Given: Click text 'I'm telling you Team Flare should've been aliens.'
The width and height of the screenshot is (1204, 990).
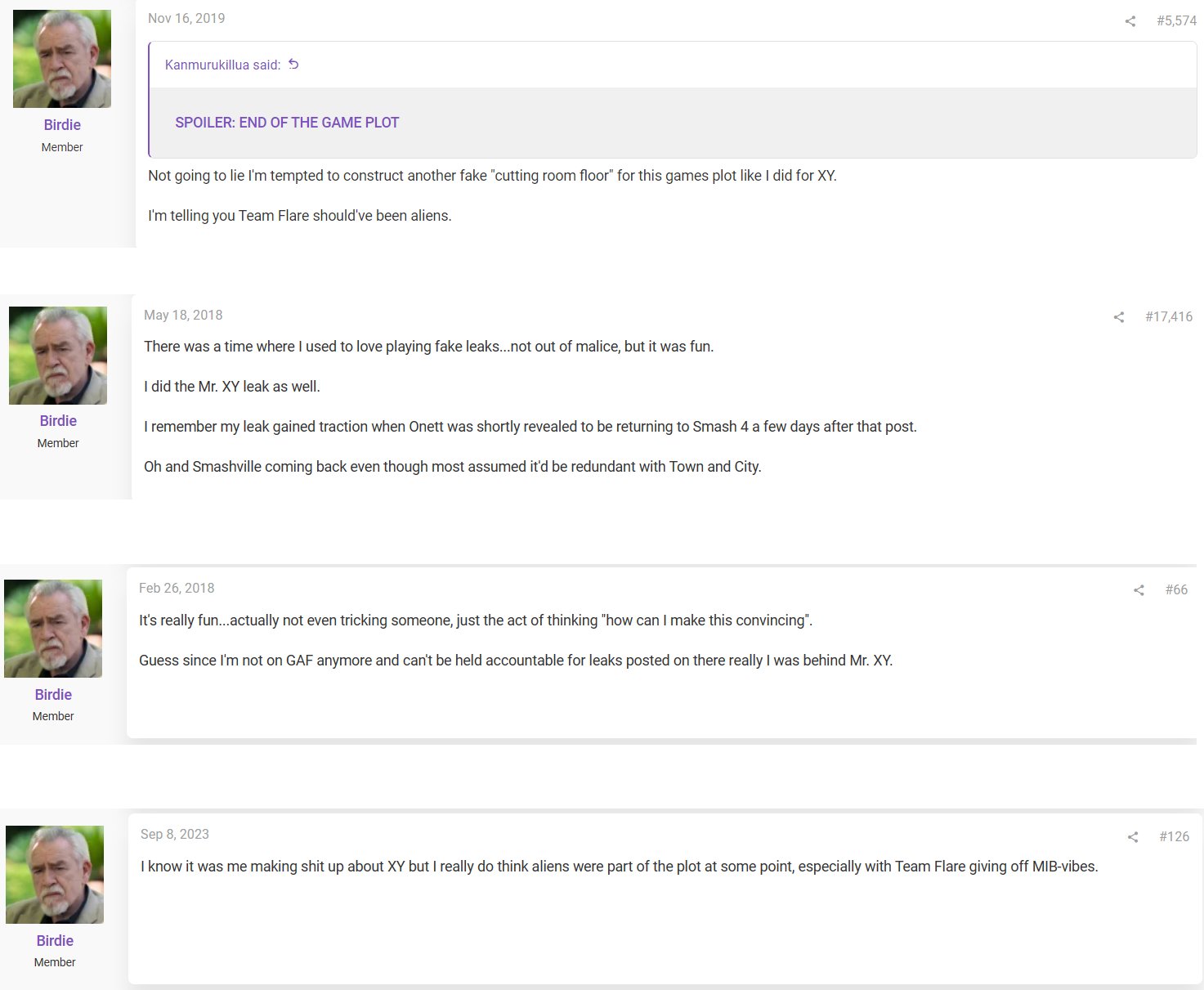Looking at the screenshot, I should 300,216.
